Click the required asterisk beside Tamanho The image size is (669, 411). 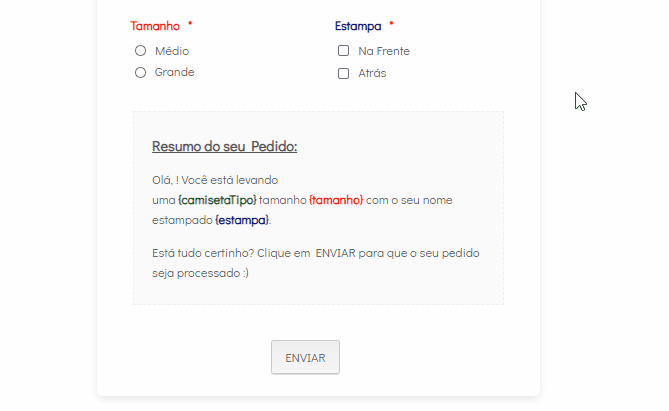pos(190,25)
